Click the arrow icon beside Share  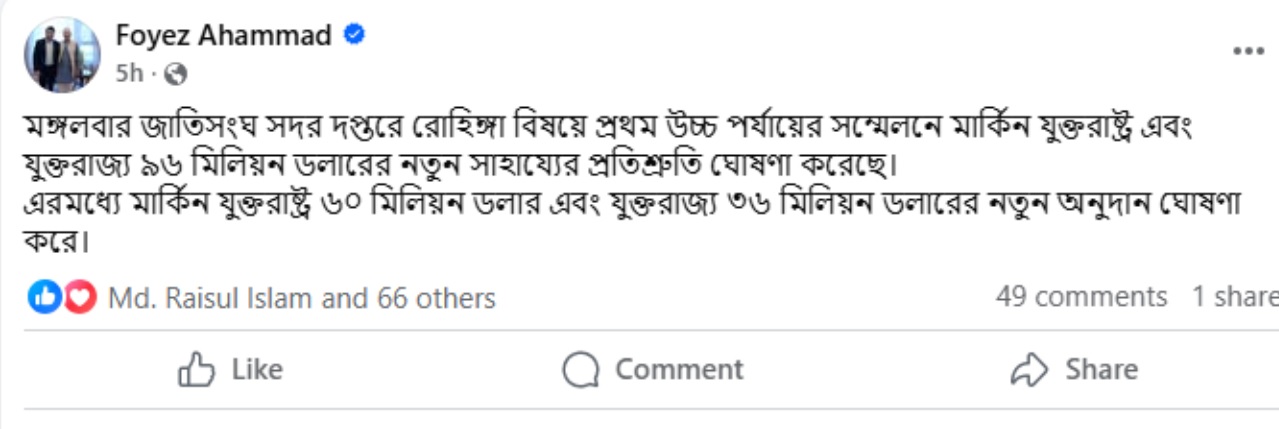click(1028, 370)
